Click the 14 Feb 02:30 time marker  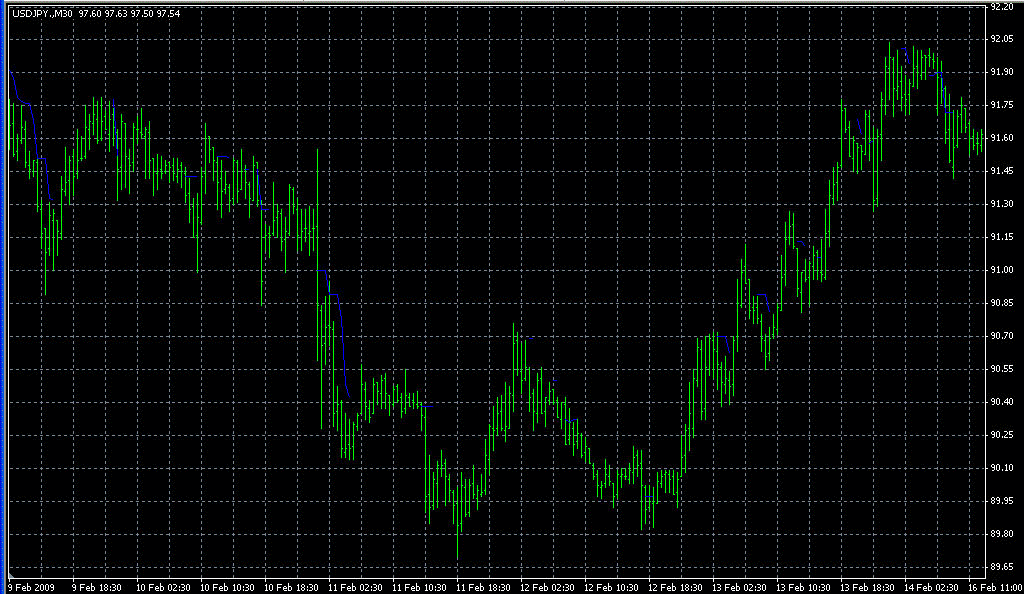click(x=929, y=587)
